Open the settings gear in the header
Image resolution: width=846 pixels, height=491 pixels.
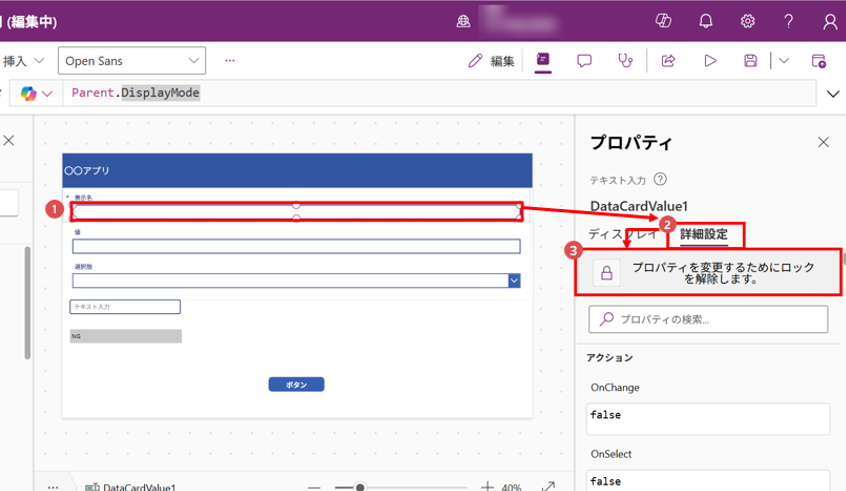click(x=747, y=21)
